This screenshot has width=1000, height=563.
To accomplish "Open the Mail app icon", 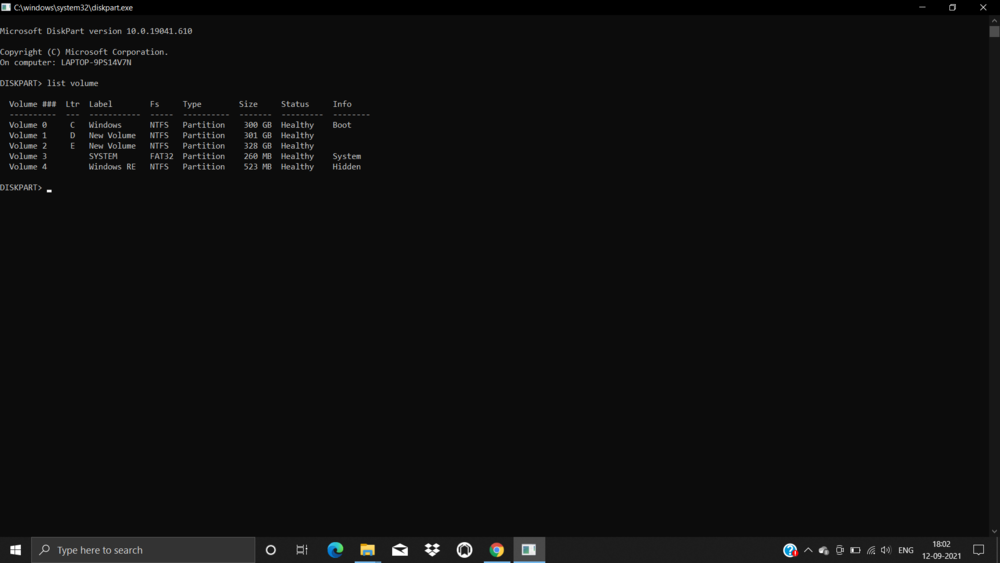I will point(400,550).
